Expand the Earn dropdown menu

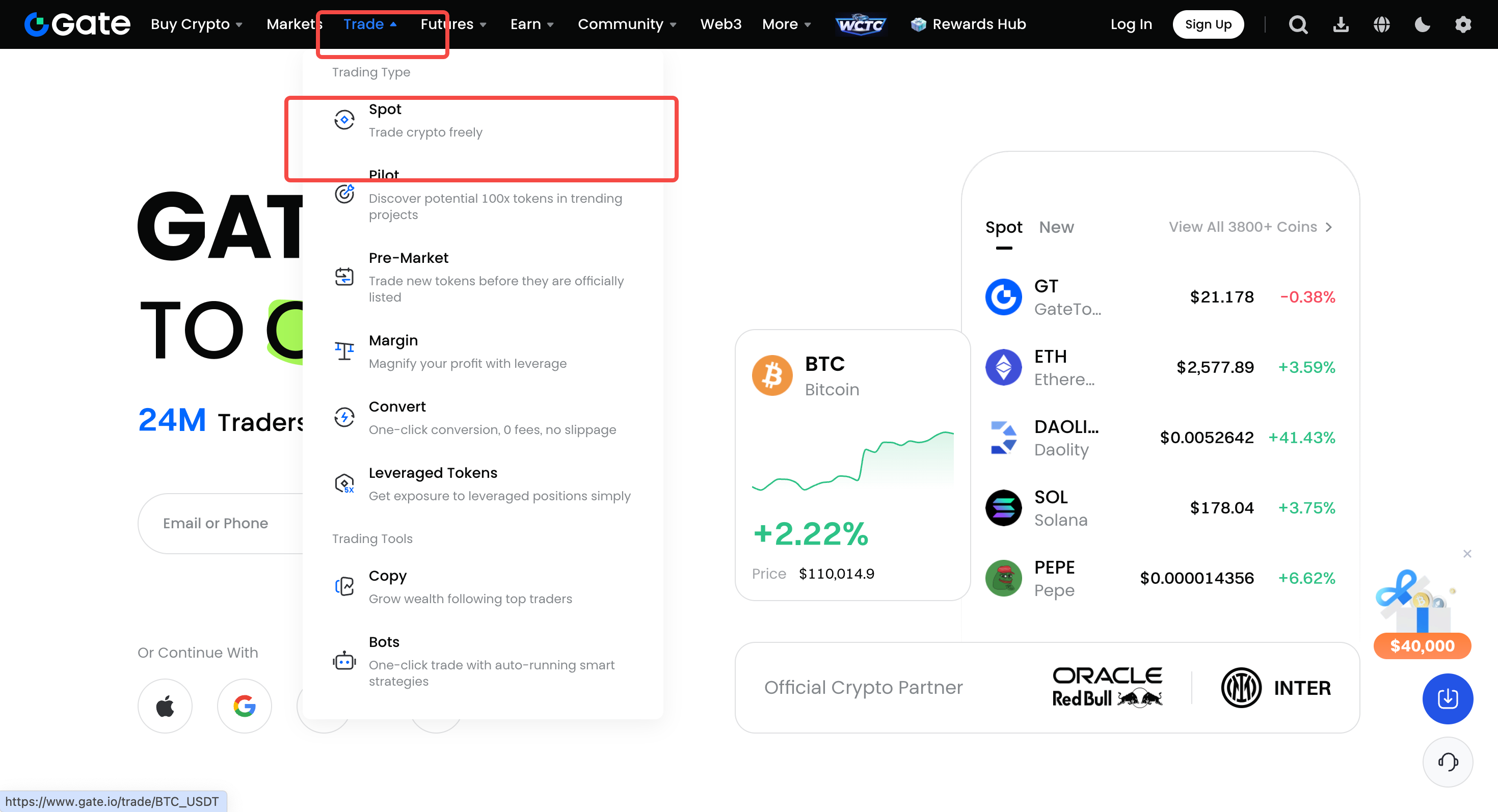[x=531, y=24]
